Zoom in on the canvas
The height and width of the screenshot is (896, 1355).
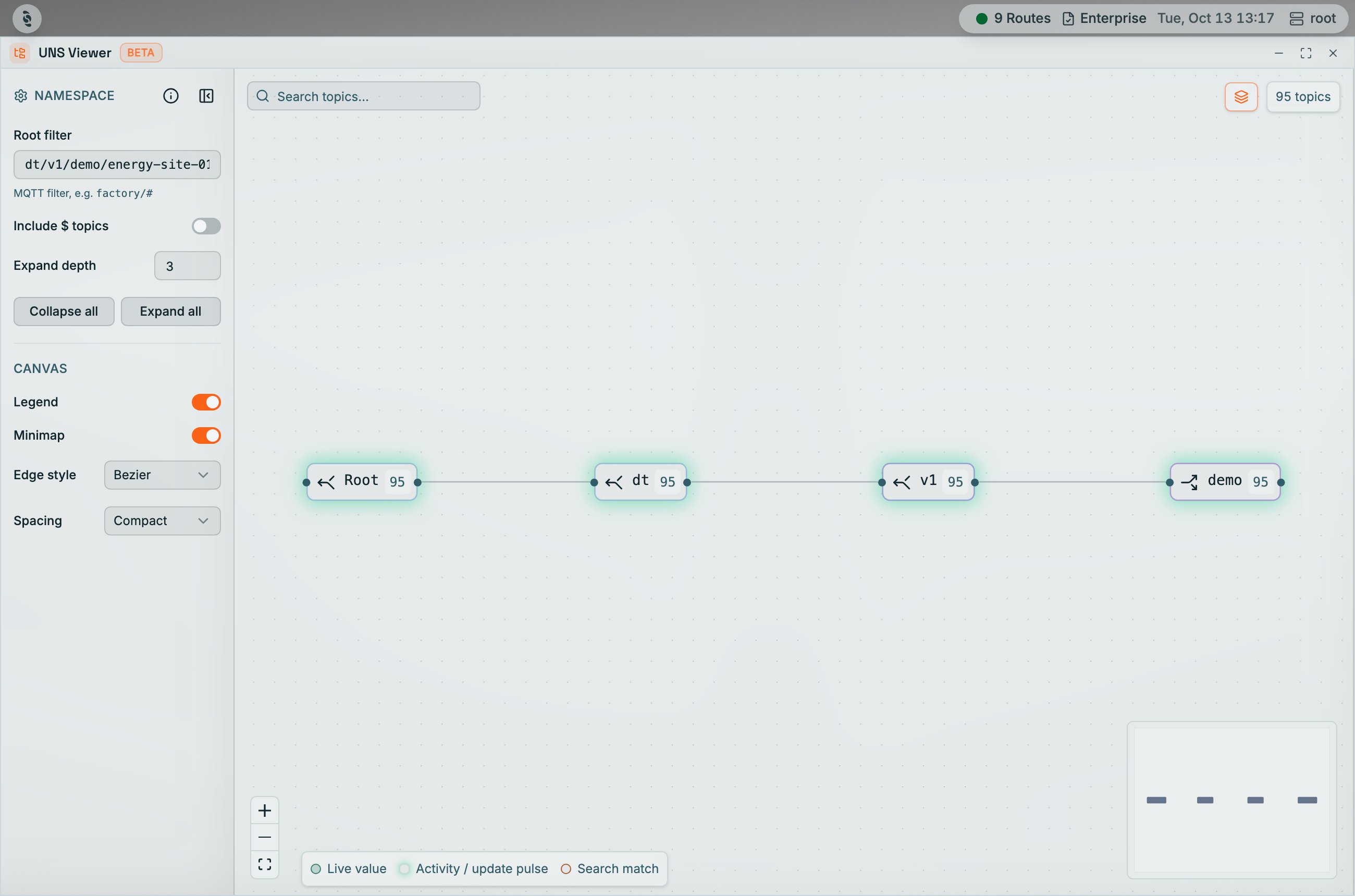265,810
